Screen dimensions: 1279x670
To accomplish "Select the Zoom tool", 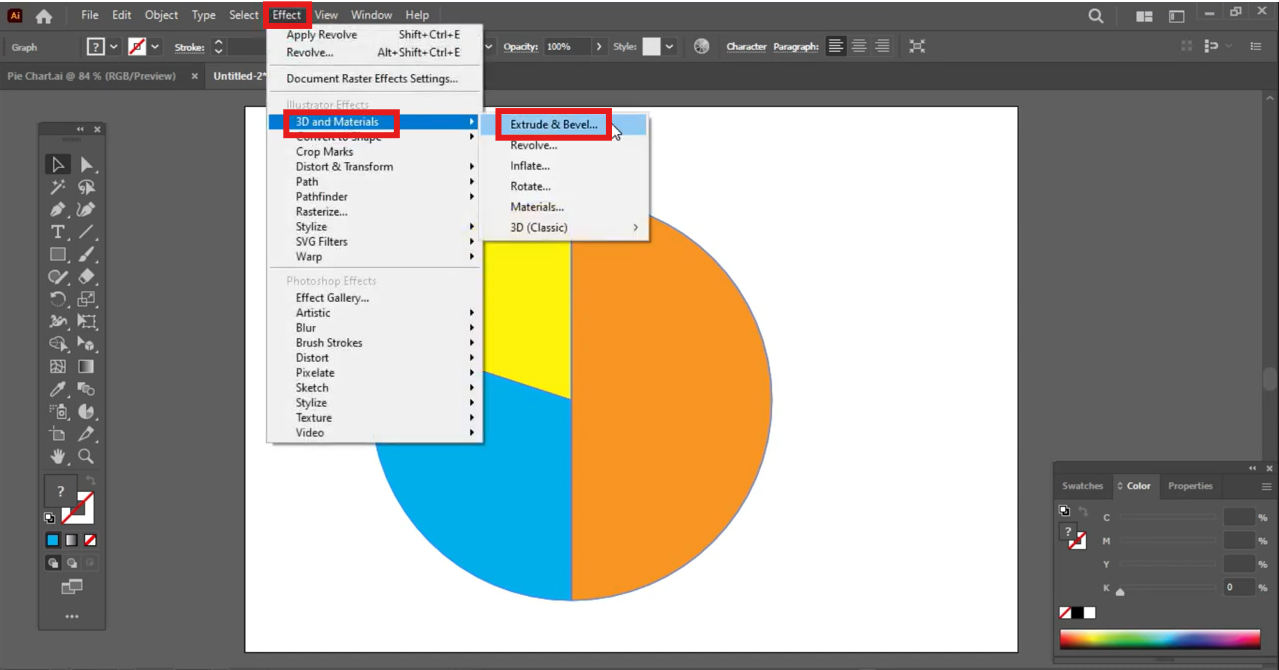I will tap(87, 456).
